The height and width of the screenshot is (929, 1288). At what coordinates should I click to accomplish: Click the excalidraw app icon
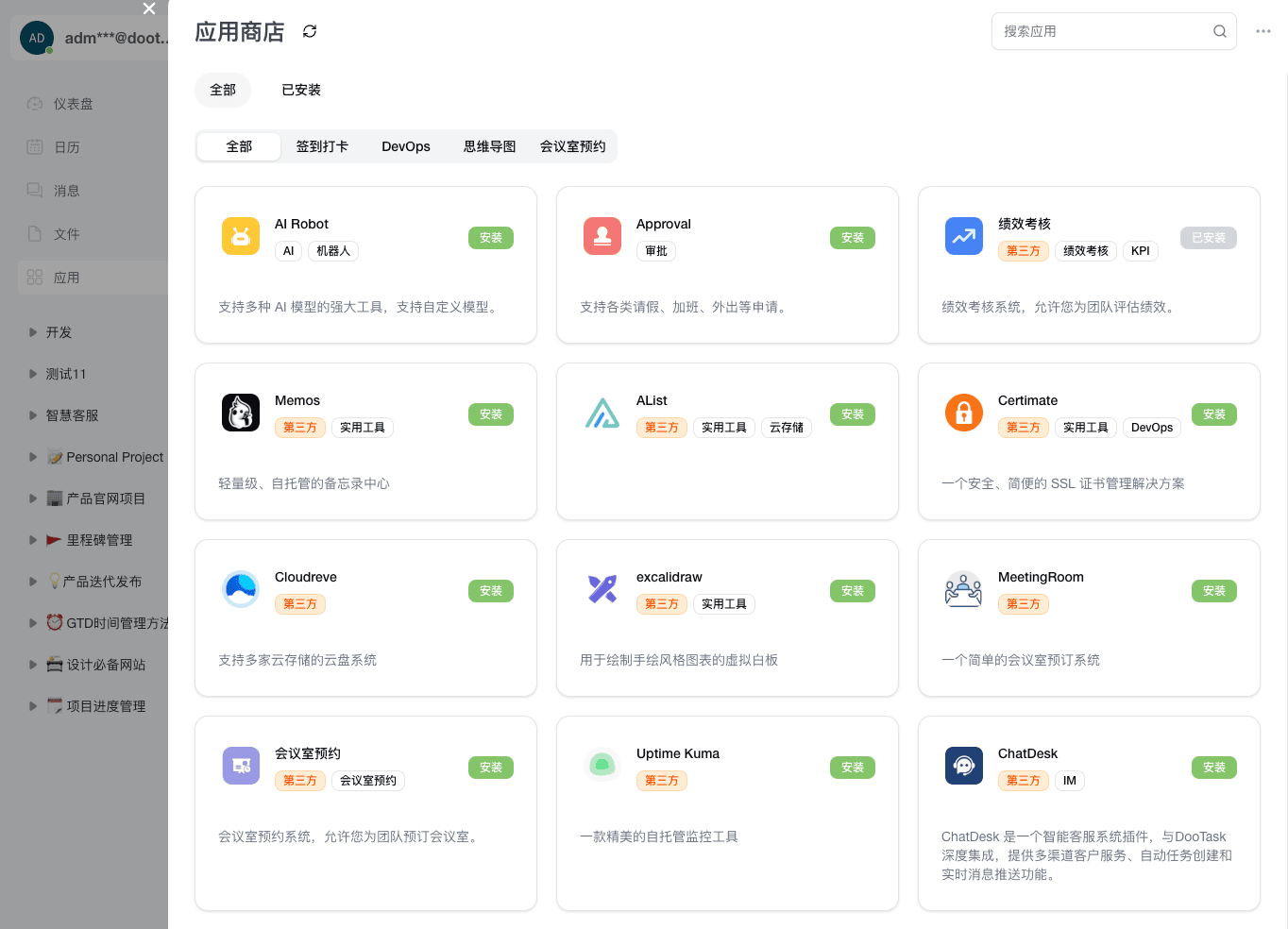point(602,589)
